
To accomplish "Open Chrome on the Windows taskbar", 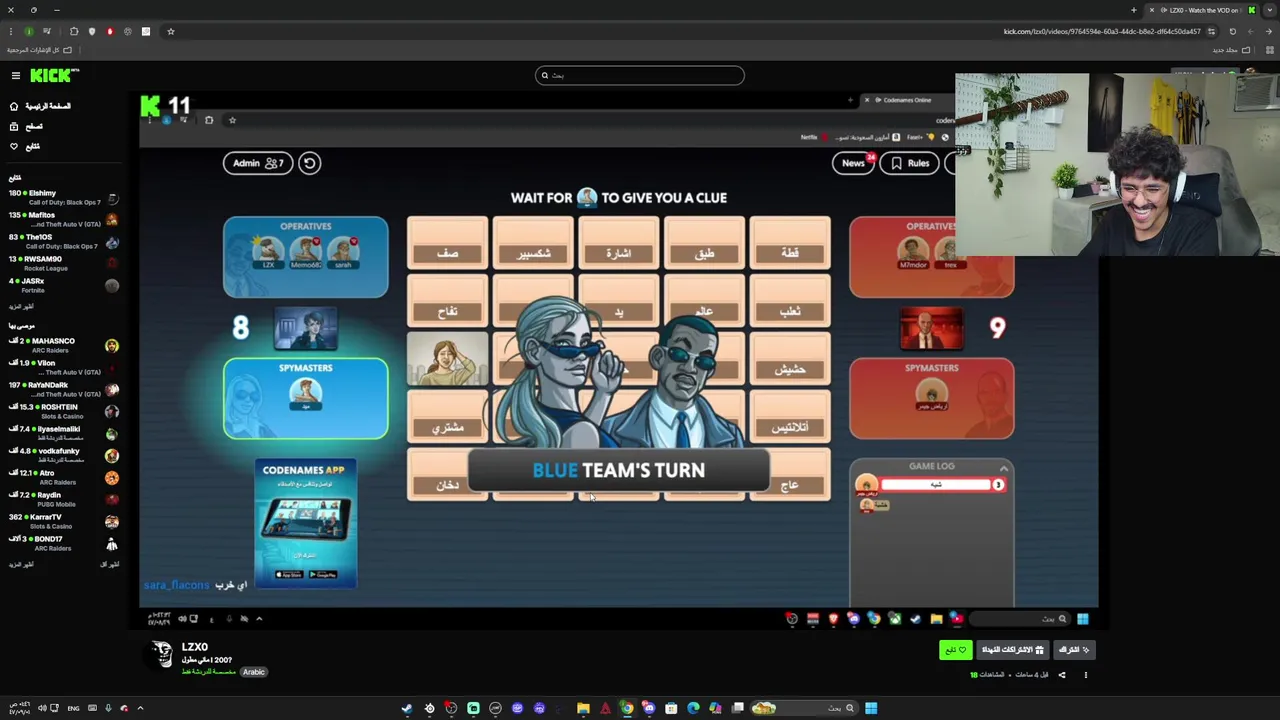I will coord(627,708).
